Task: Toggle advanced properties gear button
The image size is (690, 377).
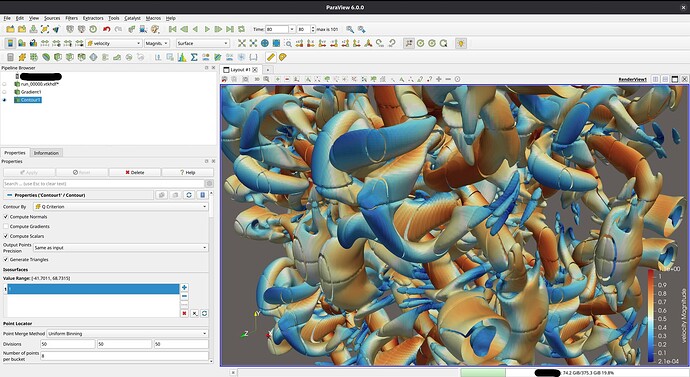Action: pos(209,183)
